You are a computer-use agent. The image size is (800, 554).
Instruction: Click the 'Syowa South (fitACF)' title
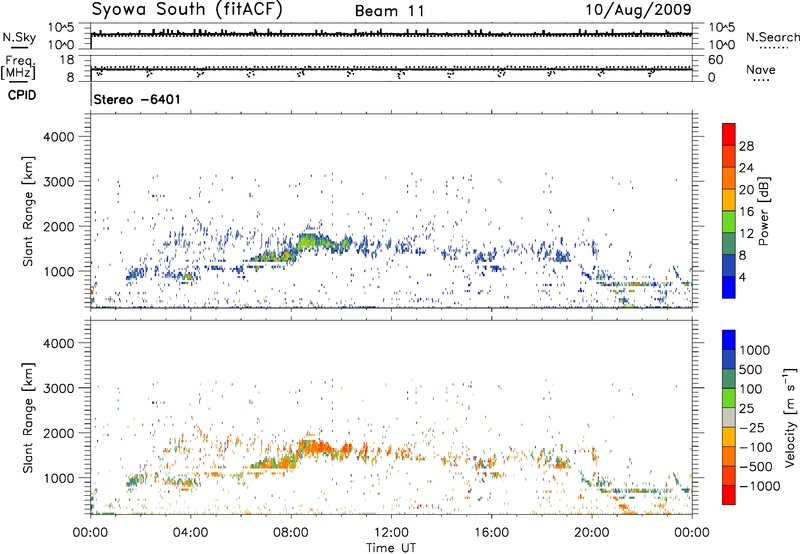click(x=187, y=10)
